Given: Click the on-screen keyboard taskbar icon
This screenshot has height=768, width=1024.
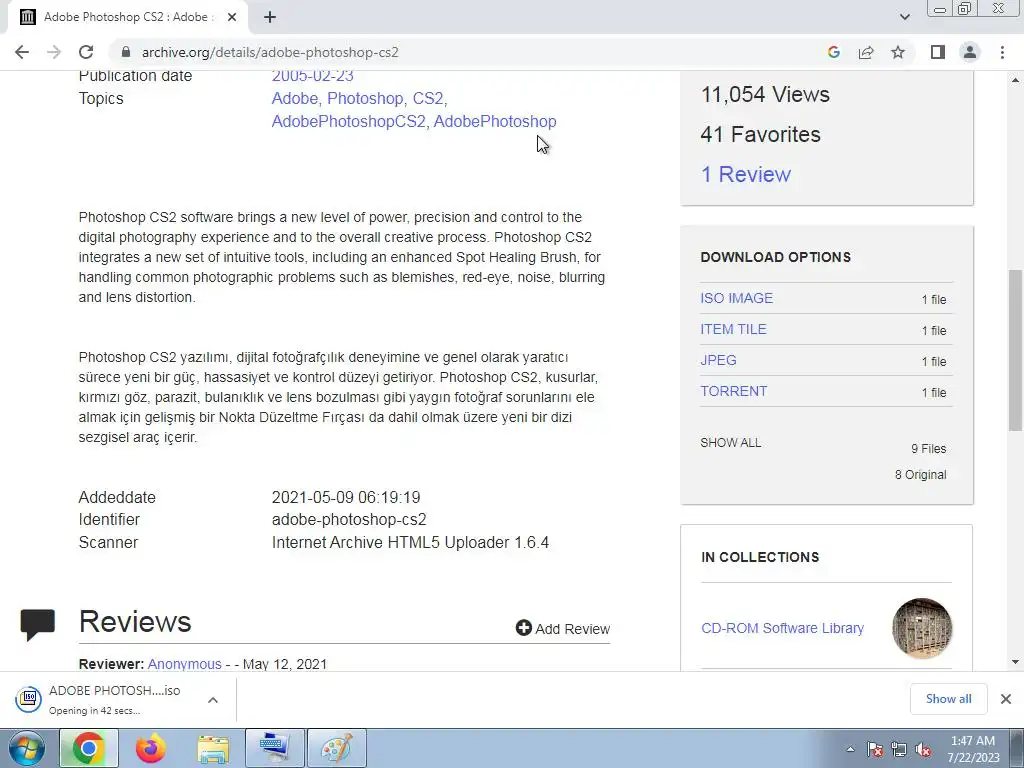Looking at the screenshot, I should [274, 748].
